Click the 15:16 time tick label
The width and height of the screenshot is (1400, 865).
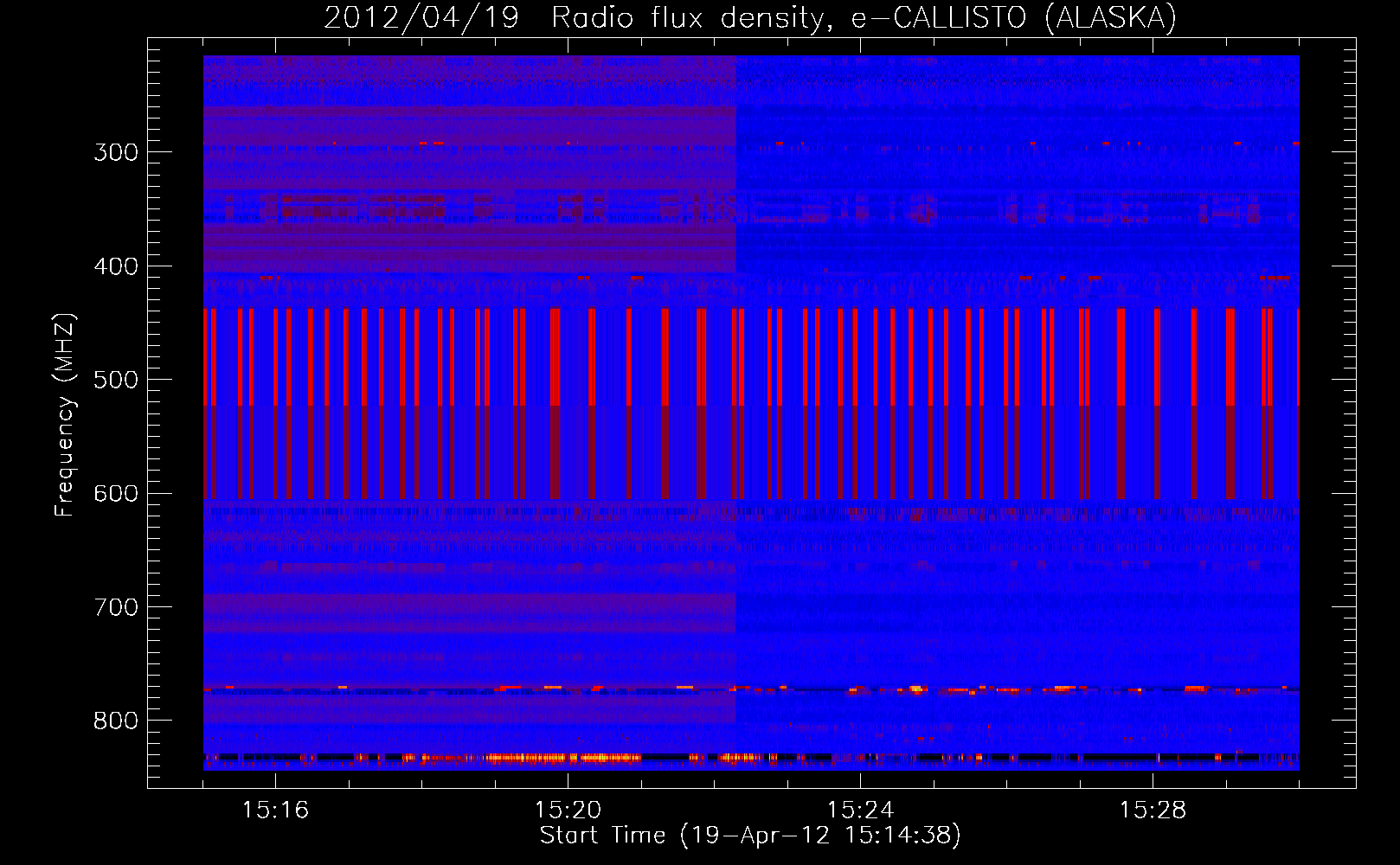pos(275,810)
